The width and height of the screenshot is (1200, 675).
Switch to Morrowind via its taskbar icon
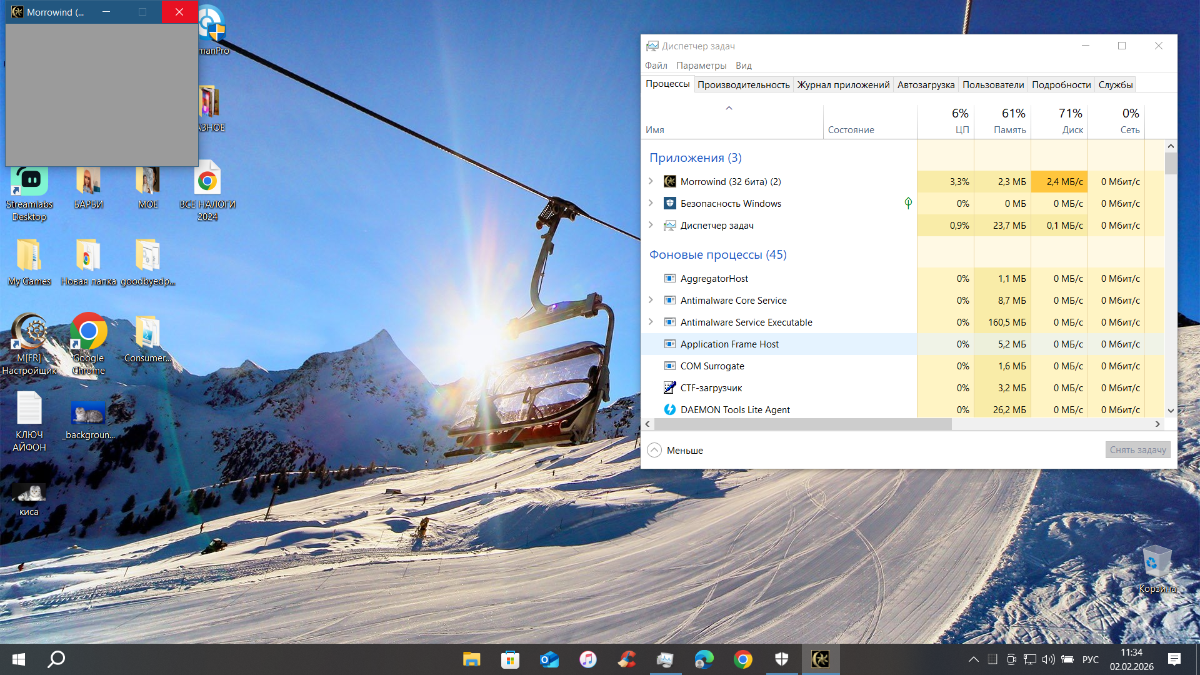(821, 659)
